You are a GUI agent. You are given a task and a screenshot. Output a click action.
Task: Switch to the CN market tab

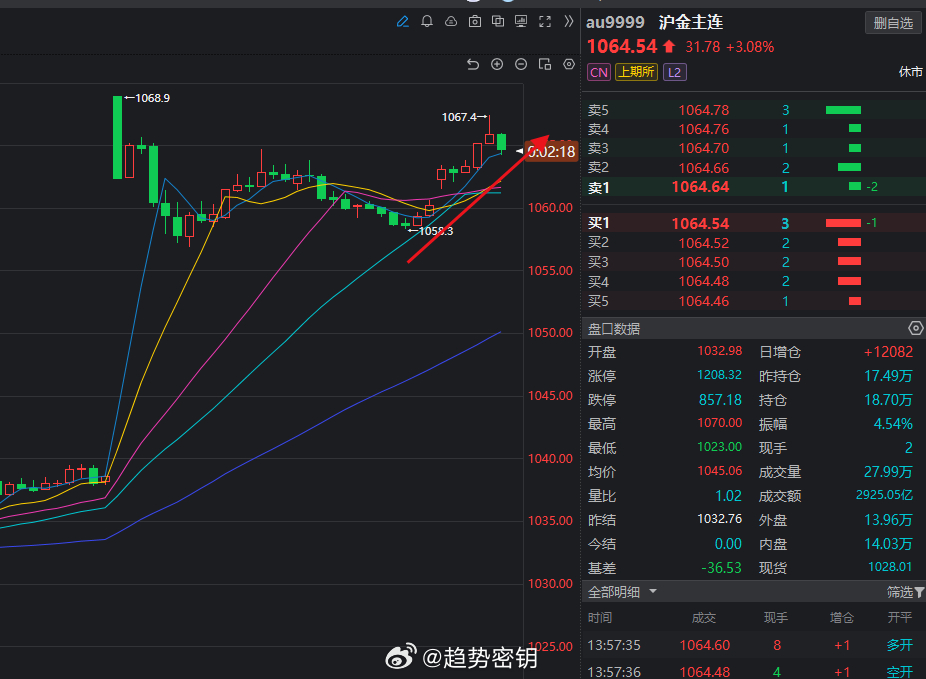pyautogui.click(x=598, y=72)
